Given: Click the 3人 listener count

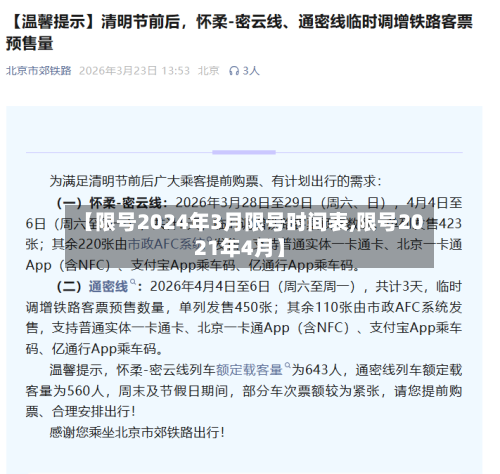Looking at the screenshot, I should click(x=251, y=71).
